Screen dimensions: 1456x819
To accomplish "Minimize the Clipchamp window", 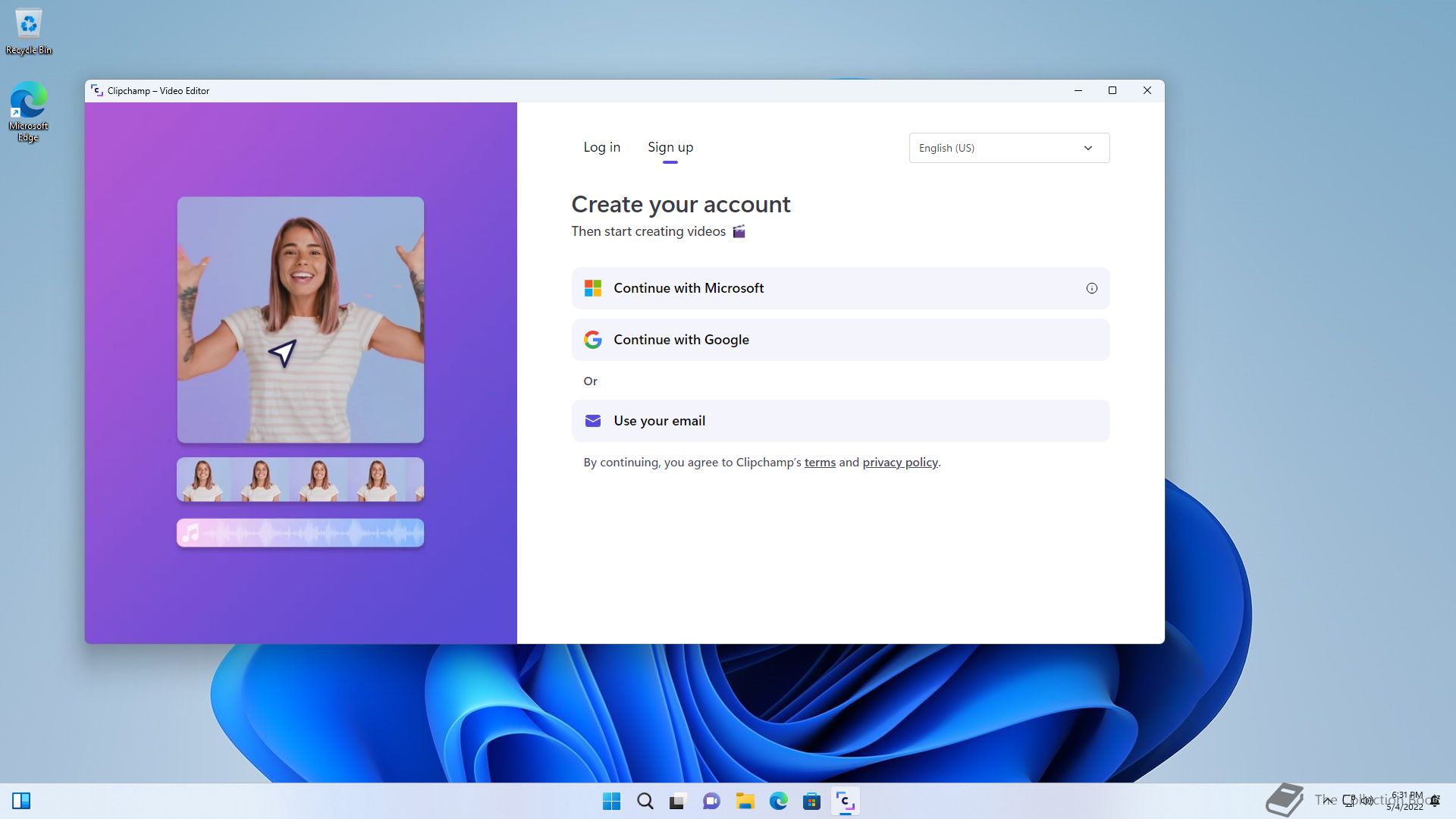I will coord(1078,90).
